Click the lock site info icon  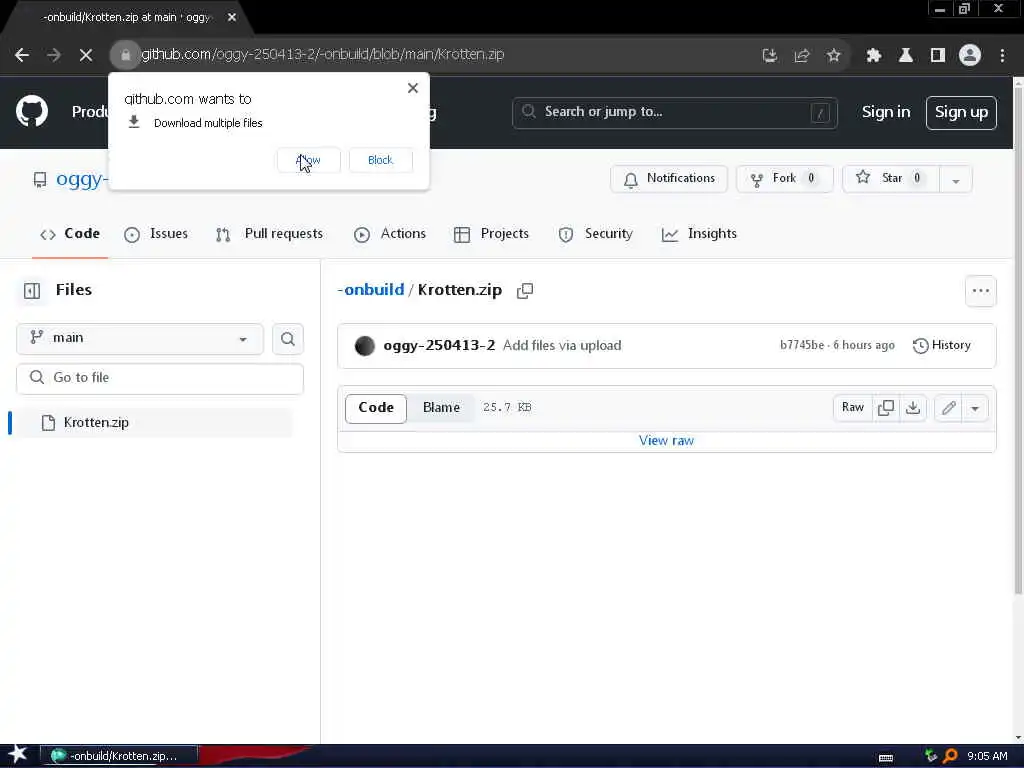click(125, 55)
